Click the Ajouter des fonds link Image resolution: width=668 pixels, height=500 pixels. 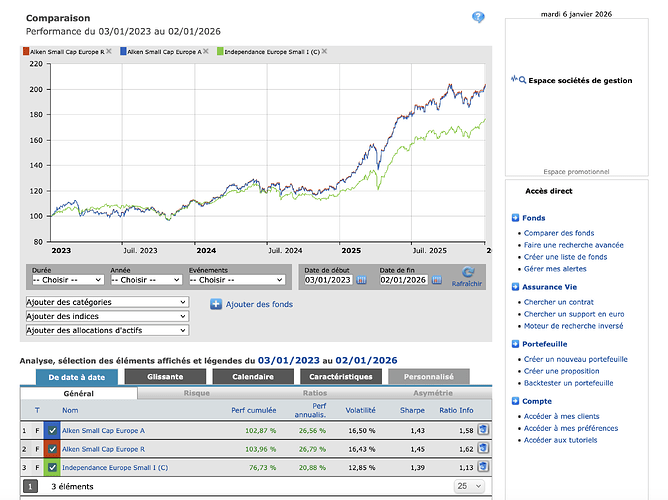tap(259, 304)
